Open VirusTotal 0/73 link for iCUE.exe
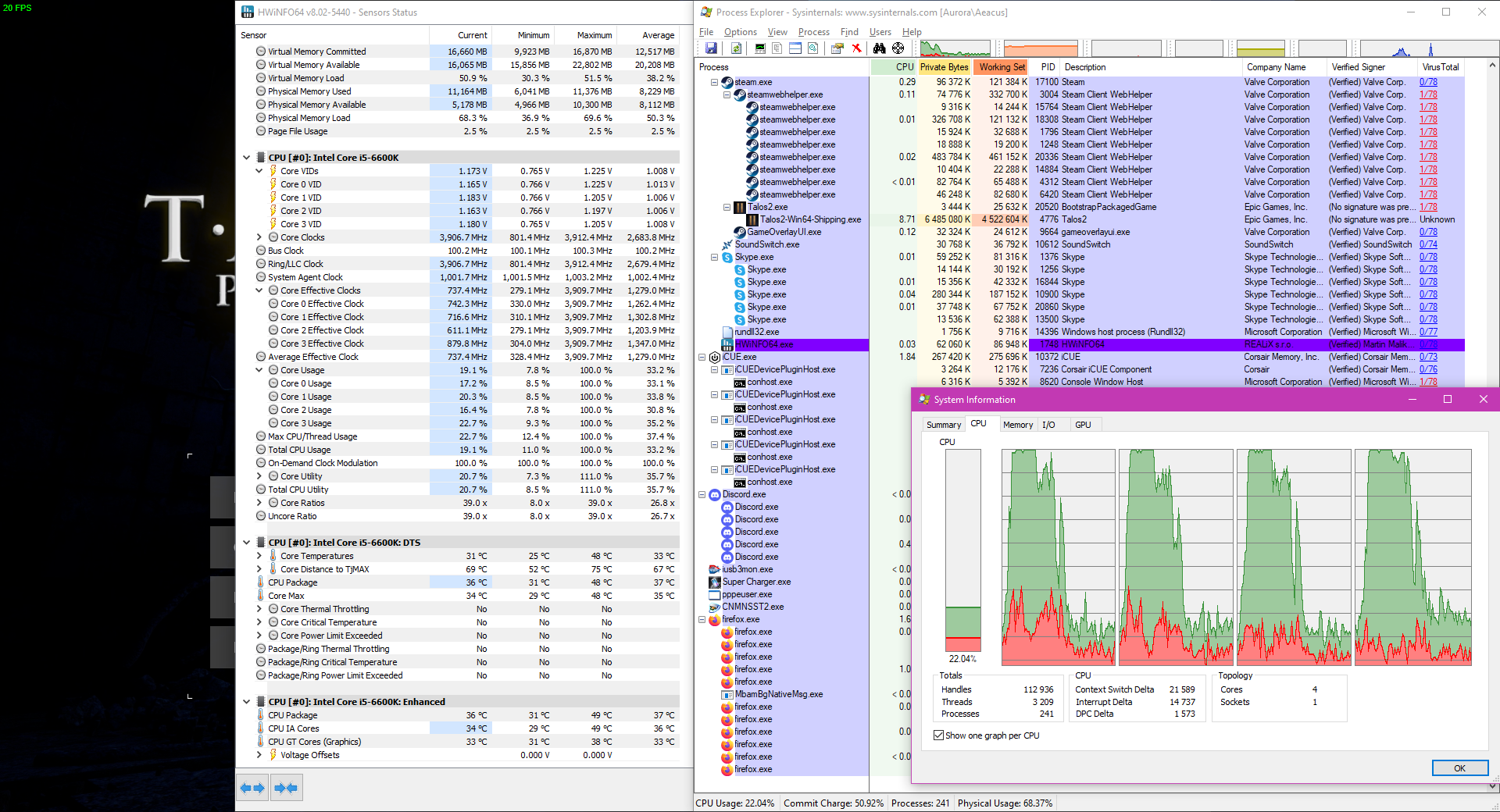 [1428, 357]
